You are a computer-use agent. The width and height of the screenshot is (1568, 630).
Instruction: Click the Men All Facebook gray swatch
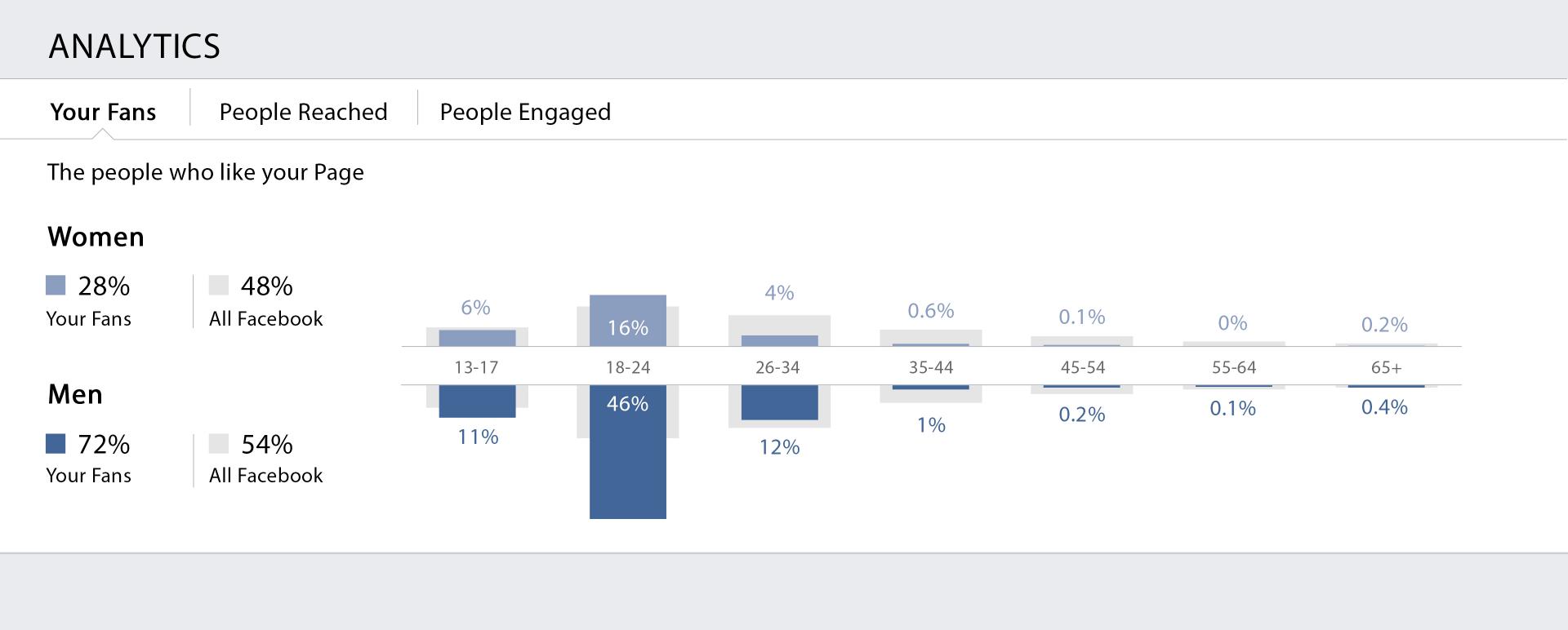click(x=219, y=443)
